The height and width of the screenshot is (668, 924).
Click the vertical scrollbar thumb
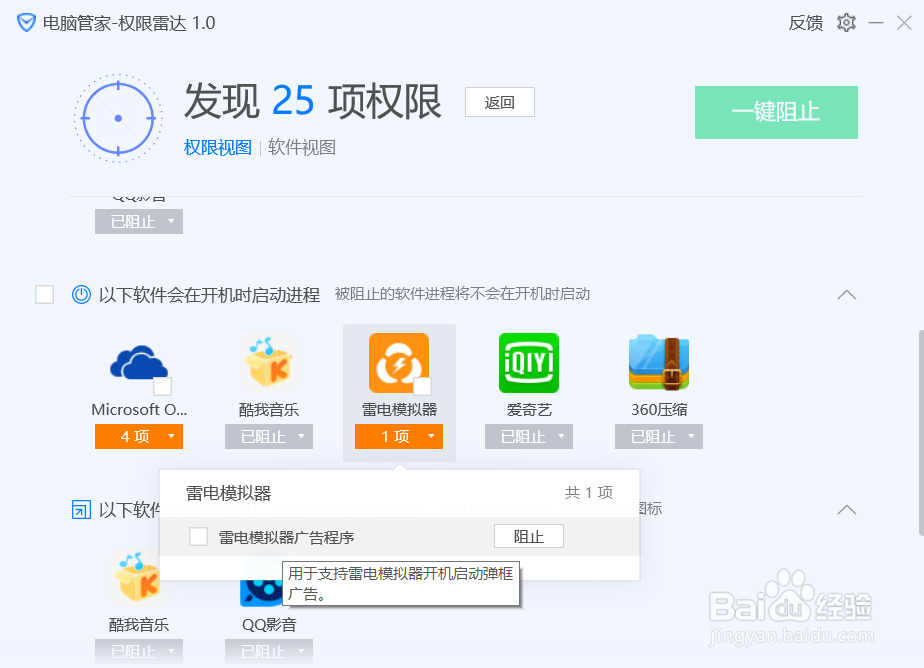pyautogui.click(x=920, y=433)
